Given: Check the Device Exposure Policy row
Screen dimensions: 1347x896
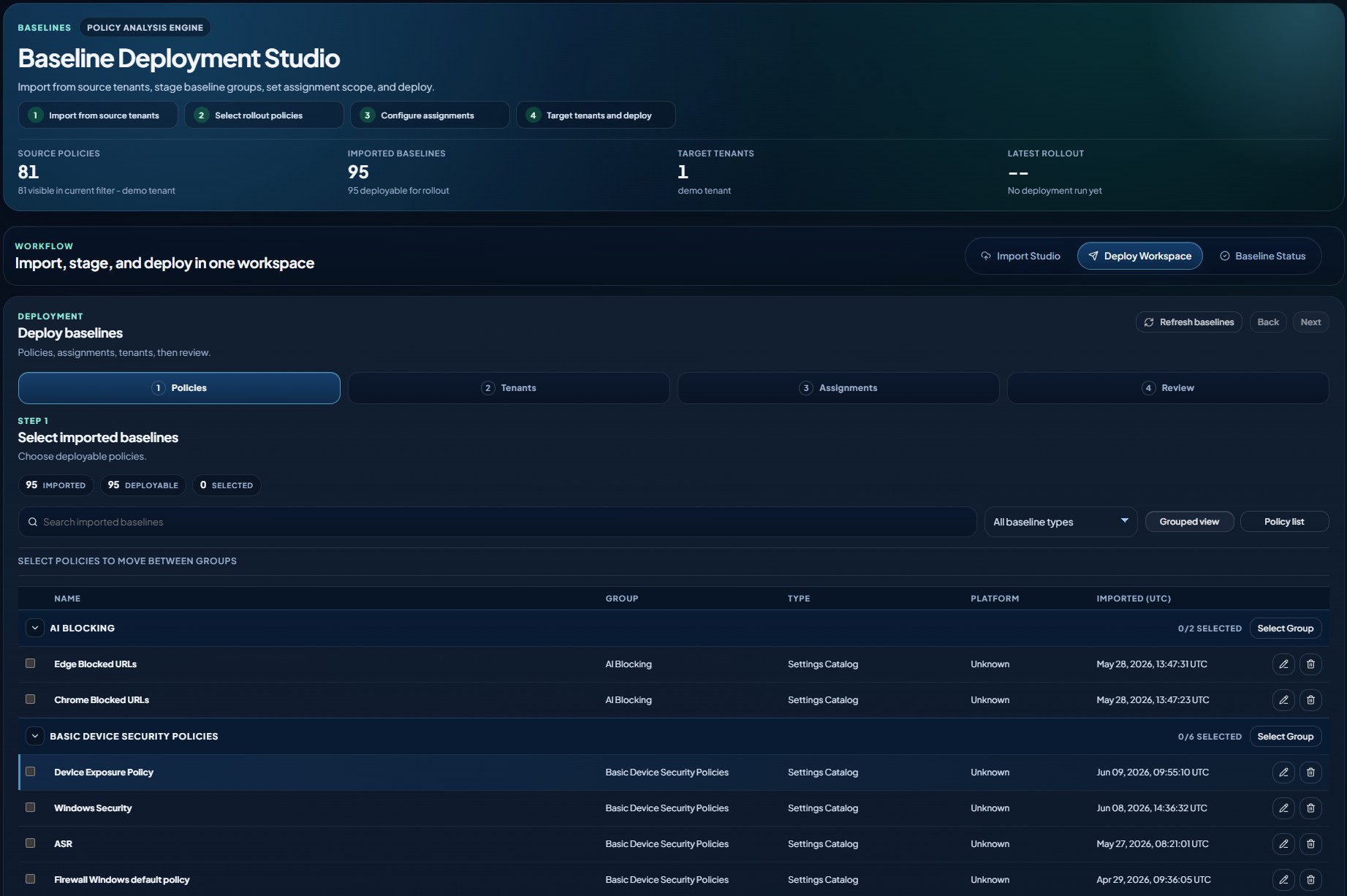Looking at the screenshot, I should pyautogui.click(x=30, y=772).
